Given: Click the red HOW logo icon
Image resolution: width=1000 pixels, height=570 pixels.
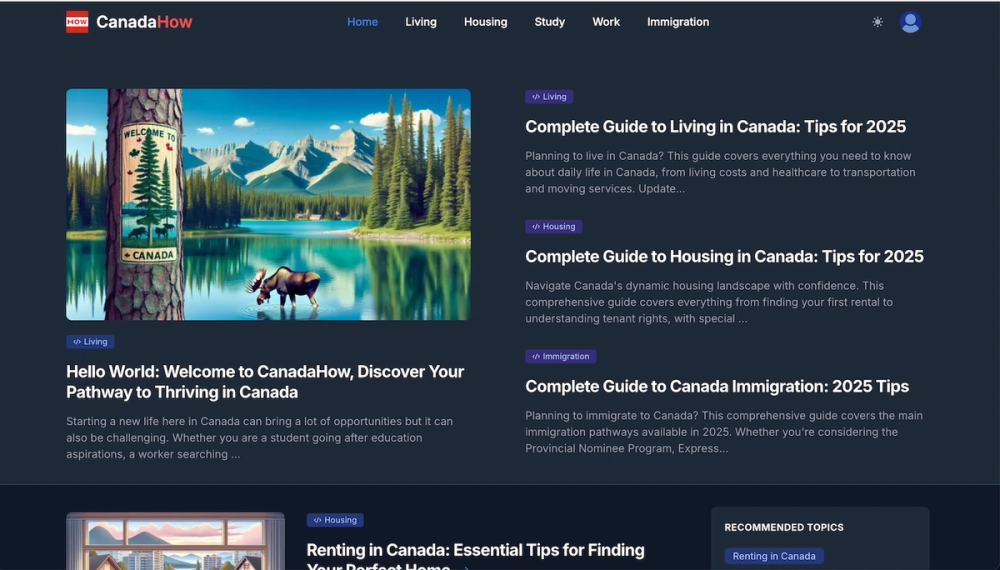Looking at the screenshot, I should tap(77, 22).
